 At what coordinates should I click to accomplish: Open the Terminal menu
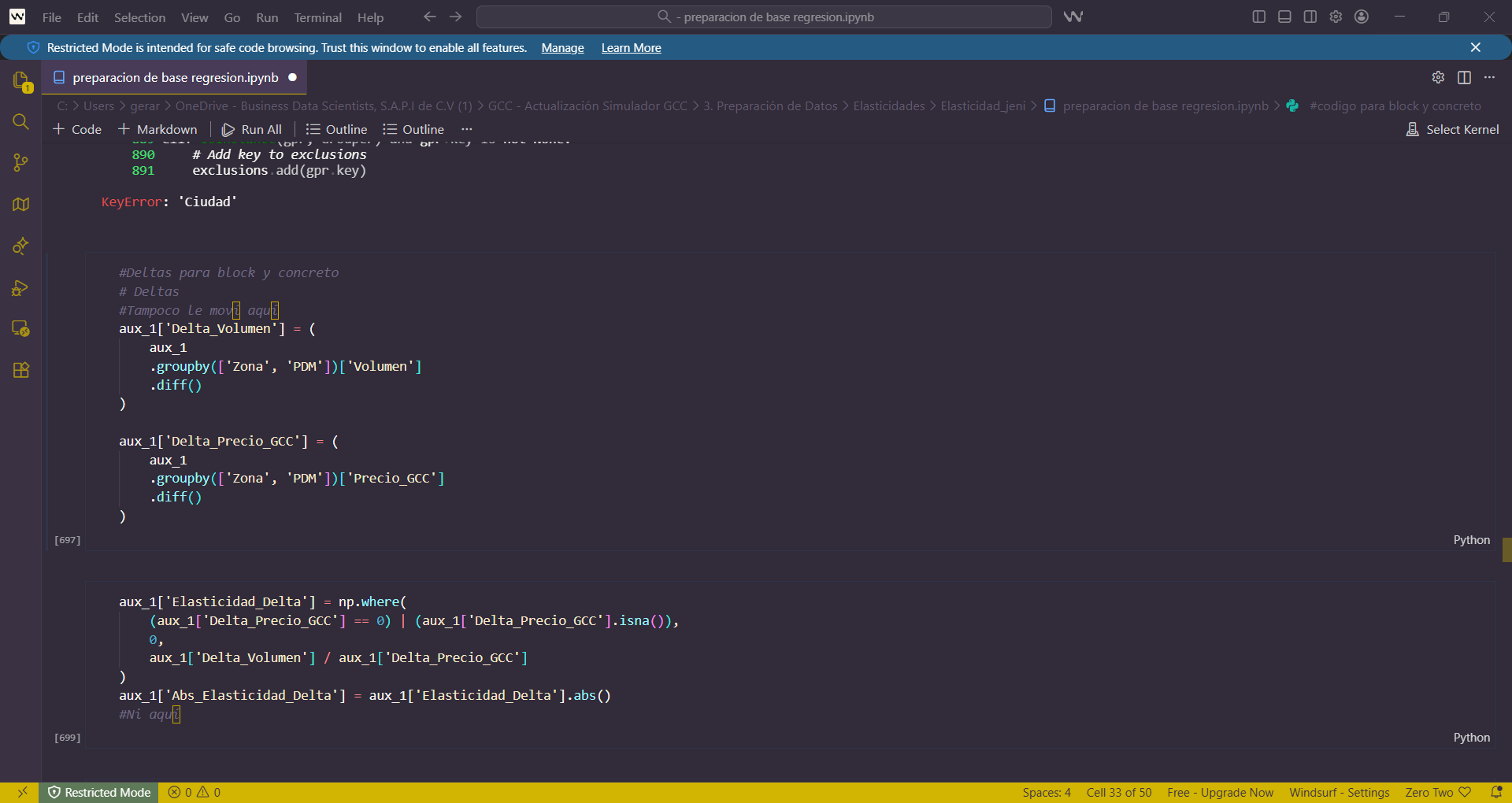click(317, 17)
